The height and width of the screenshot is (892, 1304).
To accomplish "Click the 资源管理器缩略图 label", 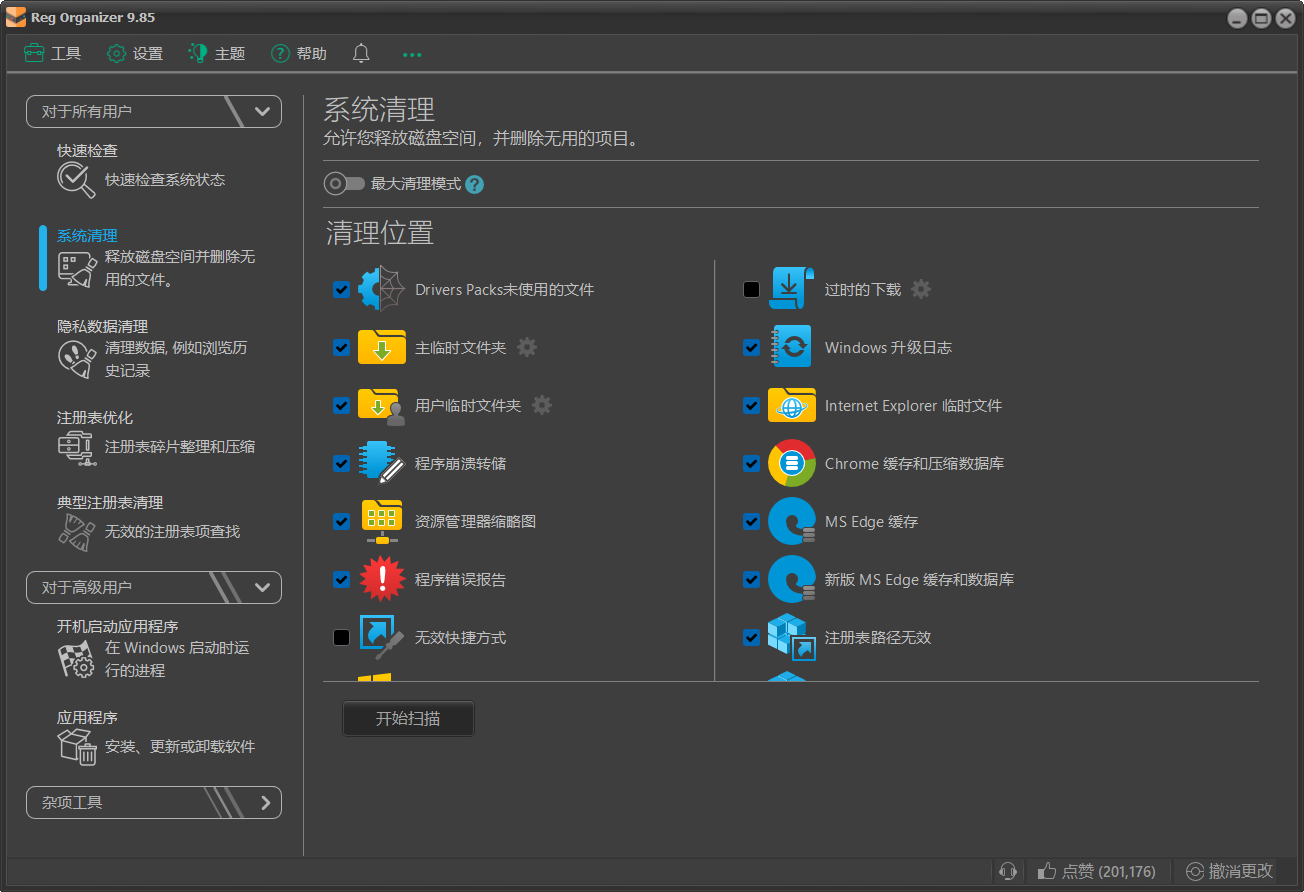I will click(475, 522).
